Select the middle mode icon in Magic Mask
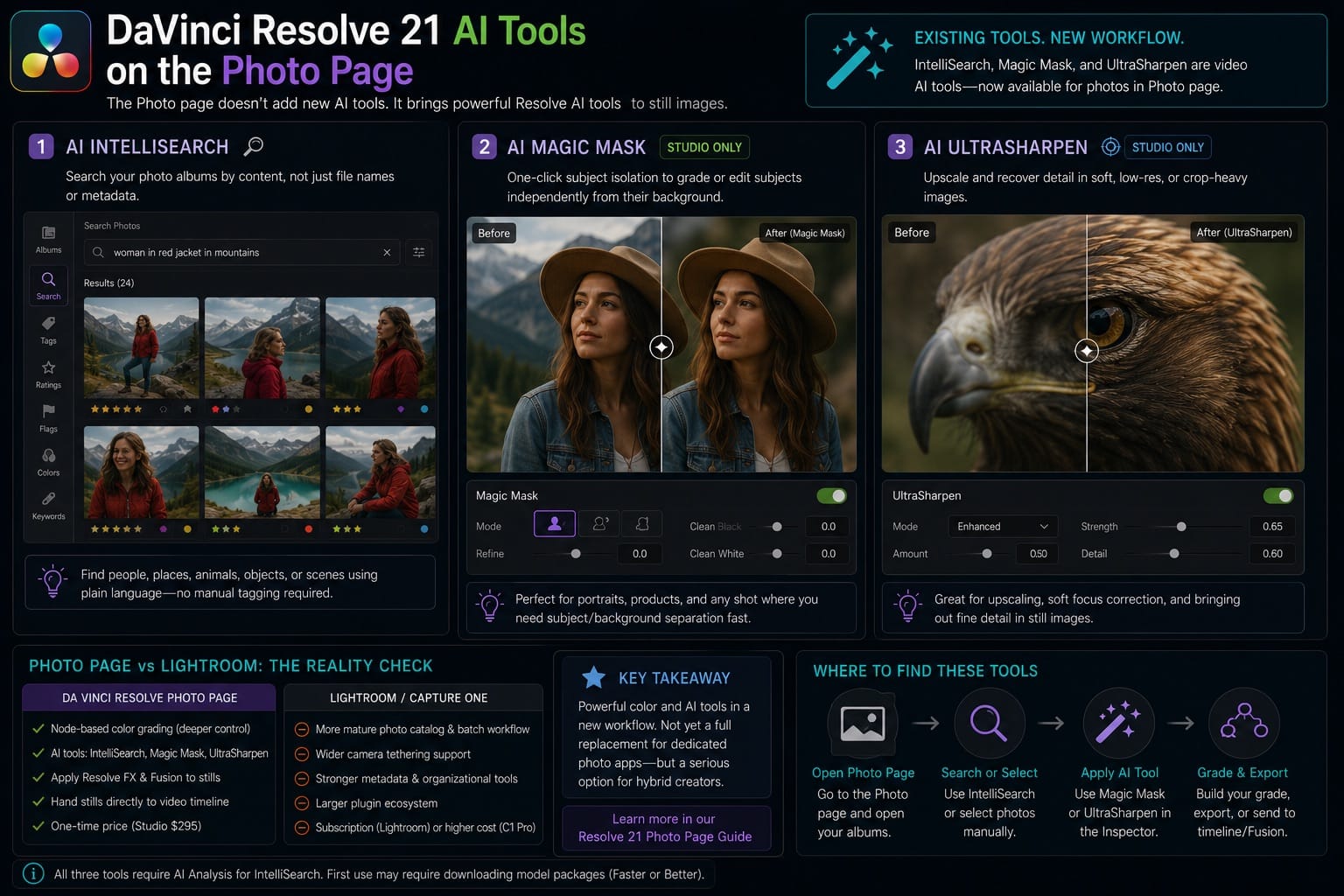 pos(600,524)
